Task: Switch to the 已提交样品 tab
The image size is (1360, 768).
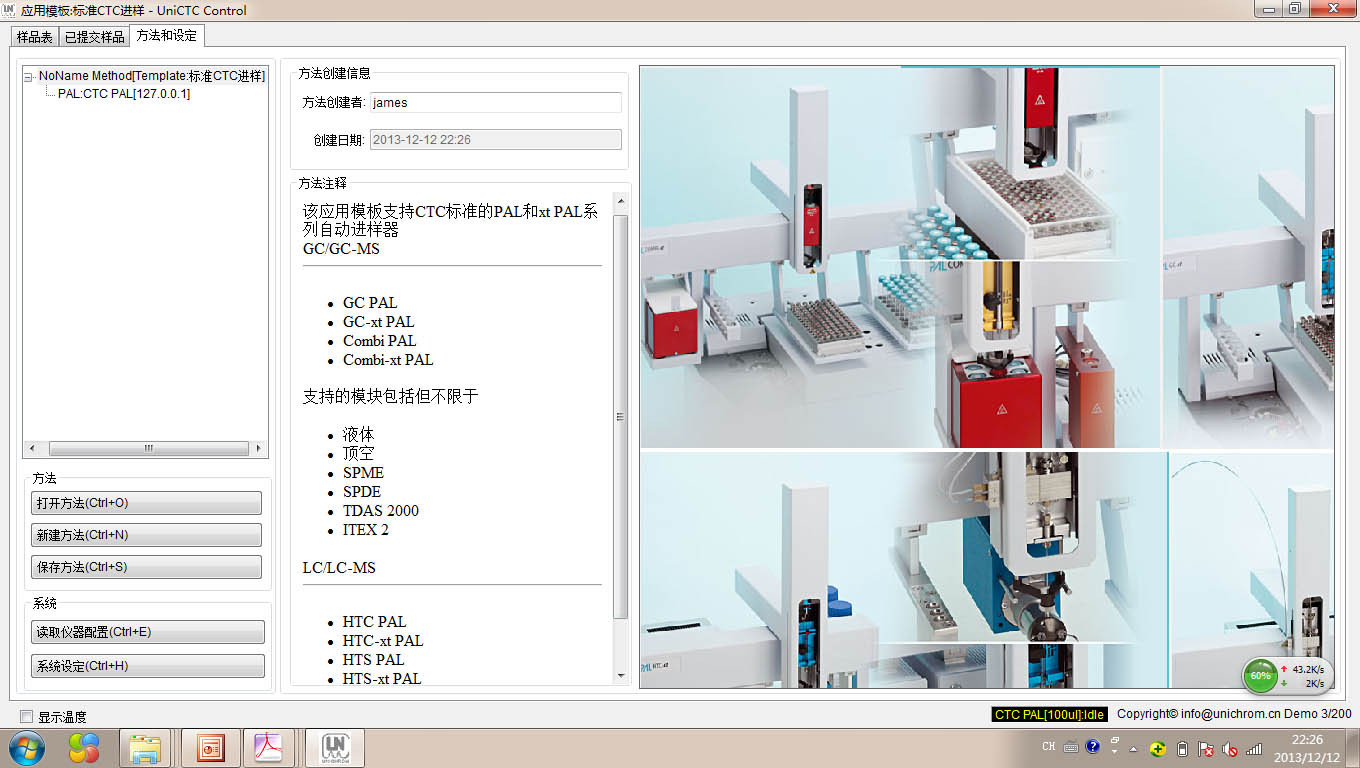Action: click(x=94, y=36)
